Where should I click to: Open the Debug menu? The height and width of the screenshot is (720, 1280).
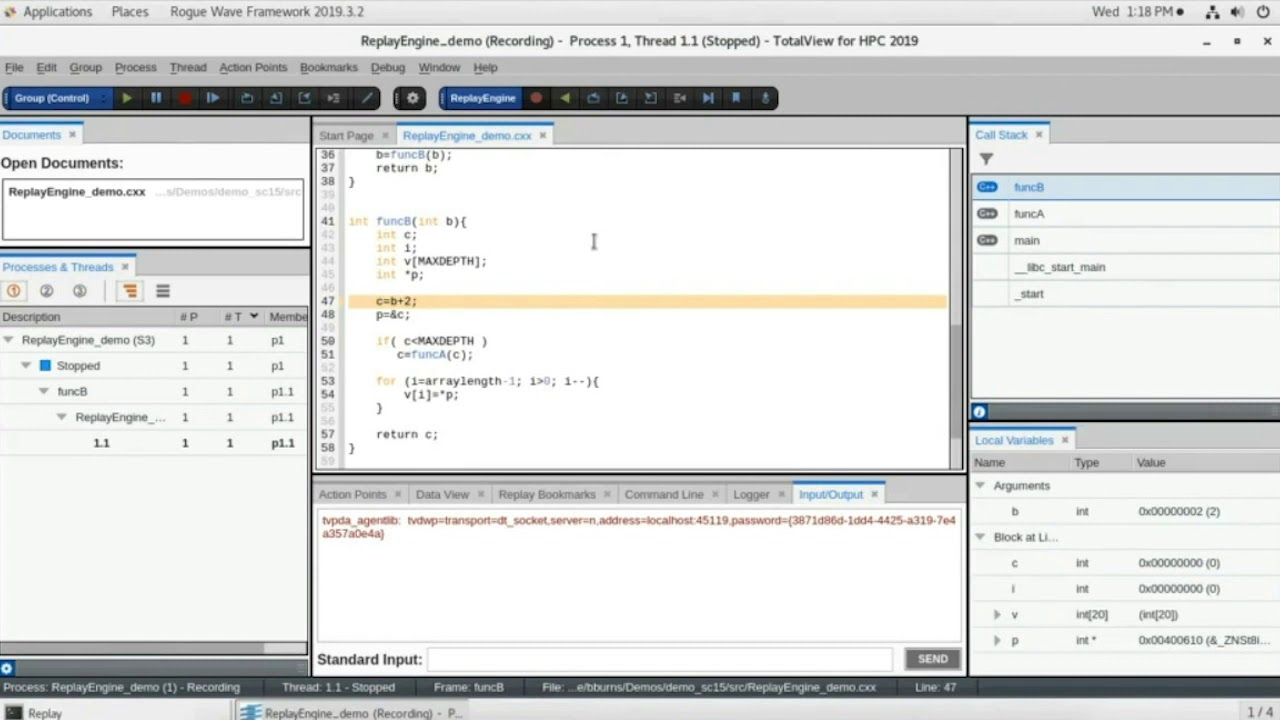[x=388, y=67]
